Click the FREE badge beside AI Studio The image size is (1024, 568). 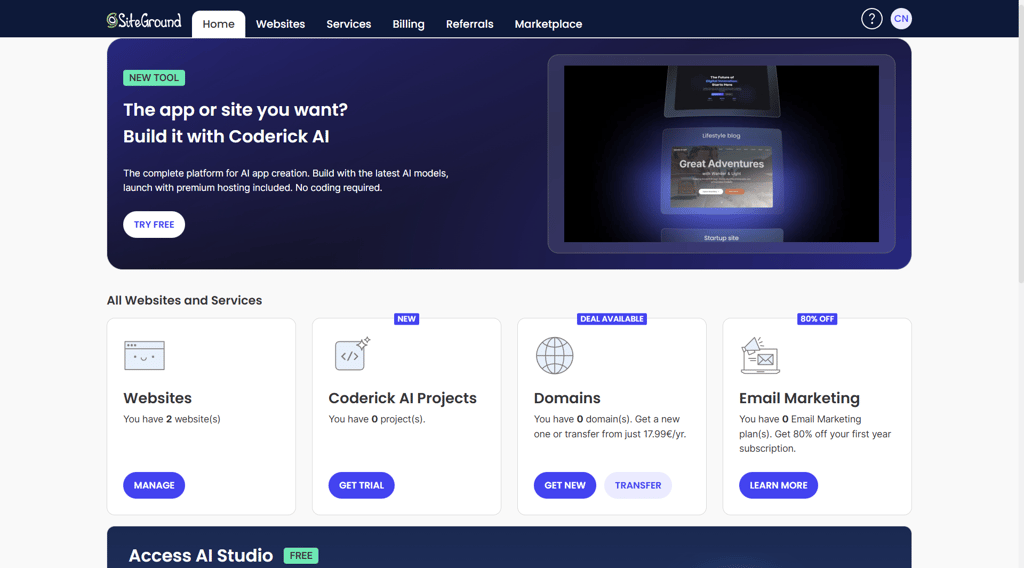click(x=301, y=556)
